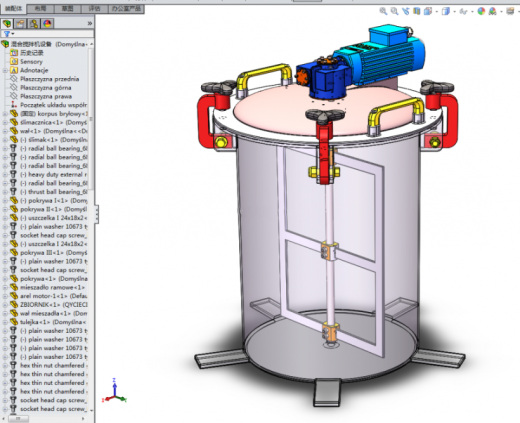Screen dimensions: 520x423
Task: Click the Edit Appearance color ball icon
Action: click(x=481, y=11)
